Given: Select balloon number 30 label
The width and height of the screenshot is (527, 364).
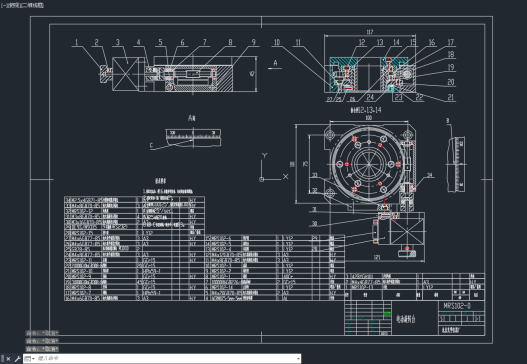Looking at the screenshot, I should 315,224.
